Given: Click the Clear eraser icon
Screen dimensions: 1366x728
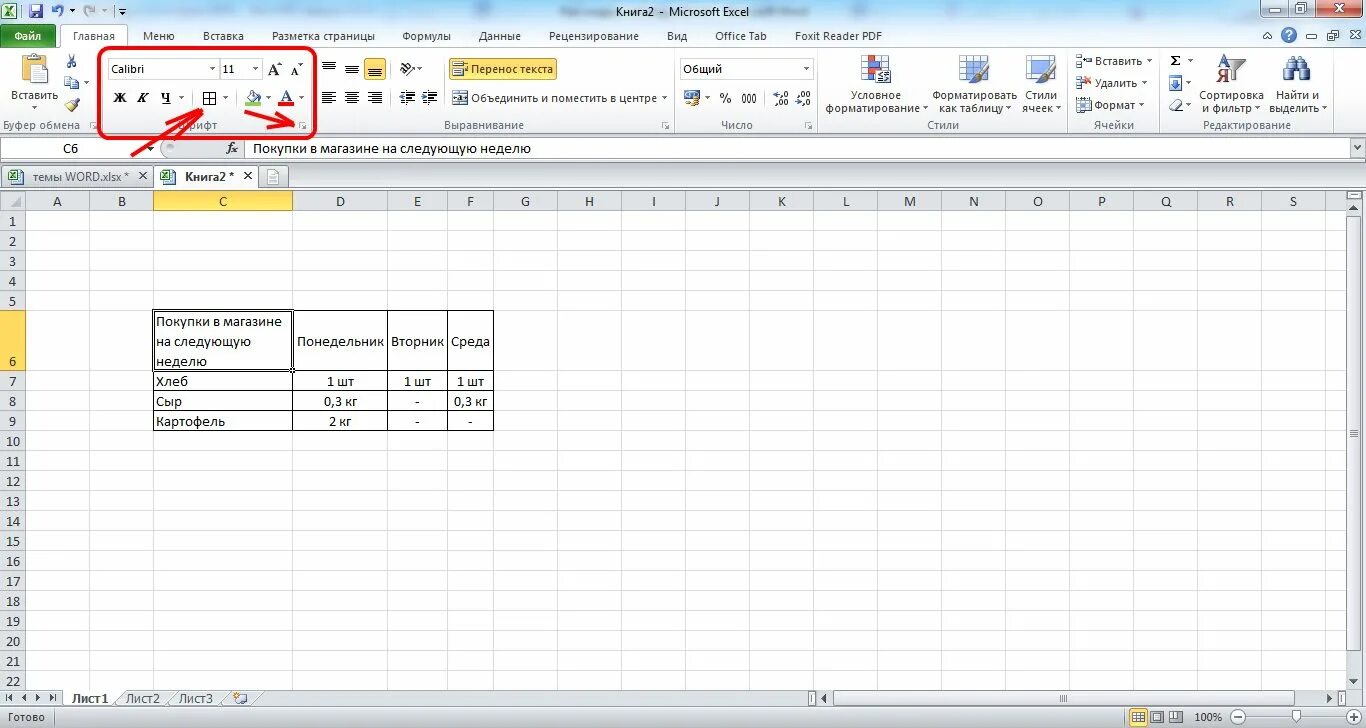Looking at the screenshot, I should click(x=1176, y=105).
